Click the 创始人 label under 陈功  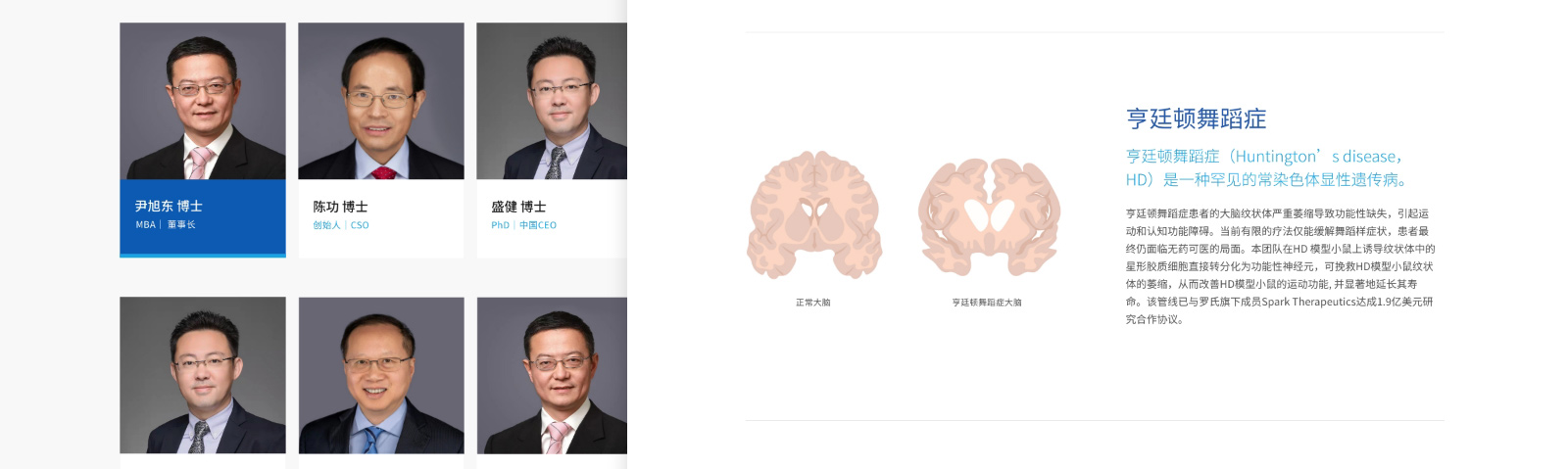pyautogui.click(x=326, y=225)
